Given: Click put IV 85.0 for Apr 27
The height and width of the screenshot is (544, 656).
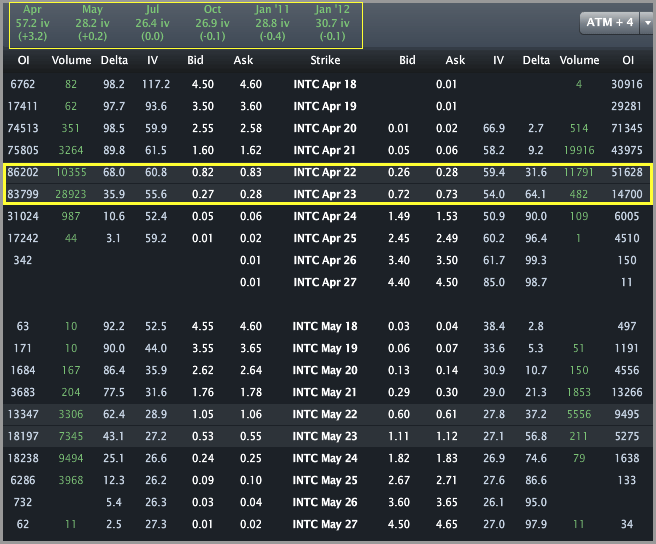Looking at the screenshot, I should point(494,282).
